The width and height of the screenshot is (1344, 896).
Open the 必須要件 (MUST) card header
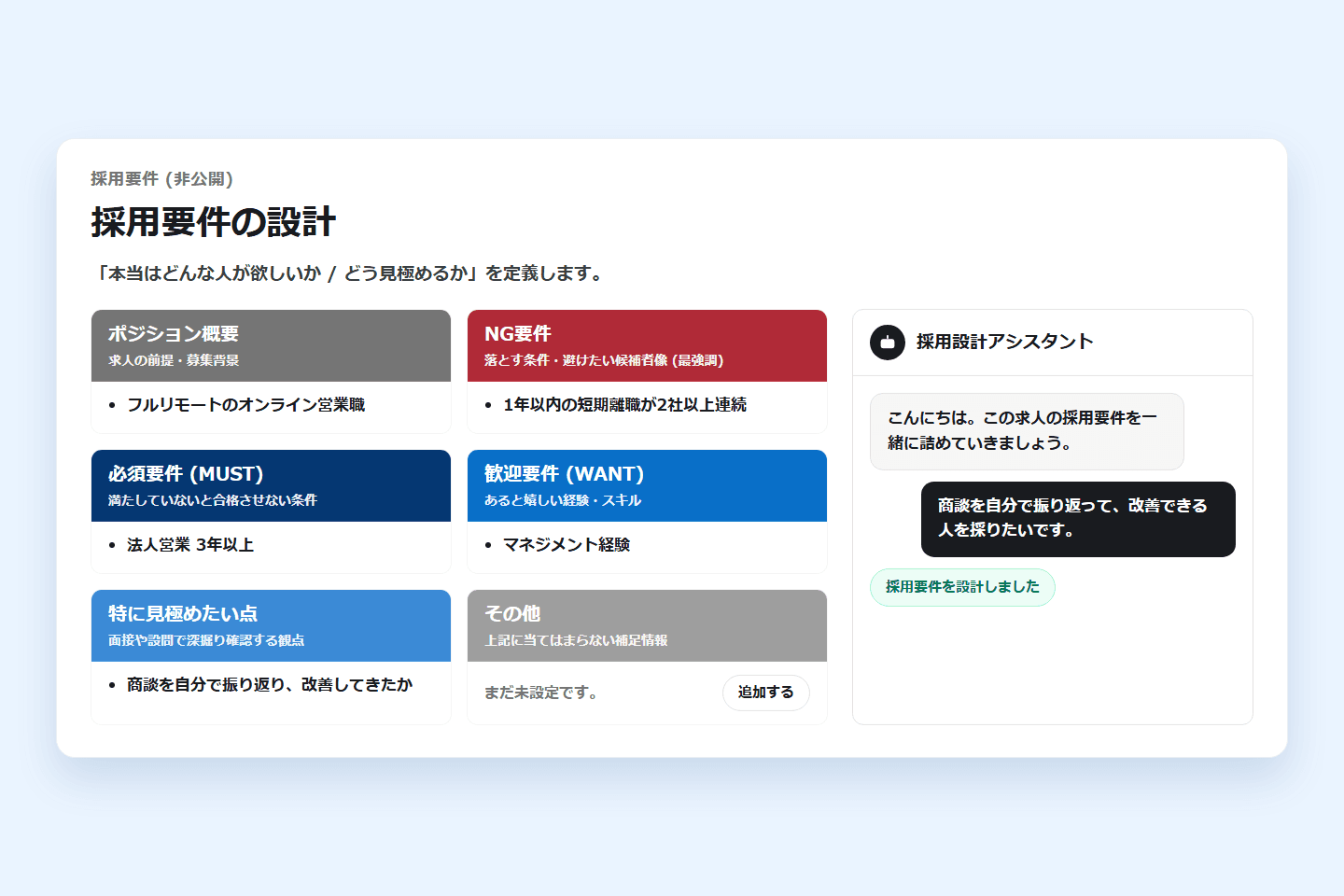coord(271,486)
